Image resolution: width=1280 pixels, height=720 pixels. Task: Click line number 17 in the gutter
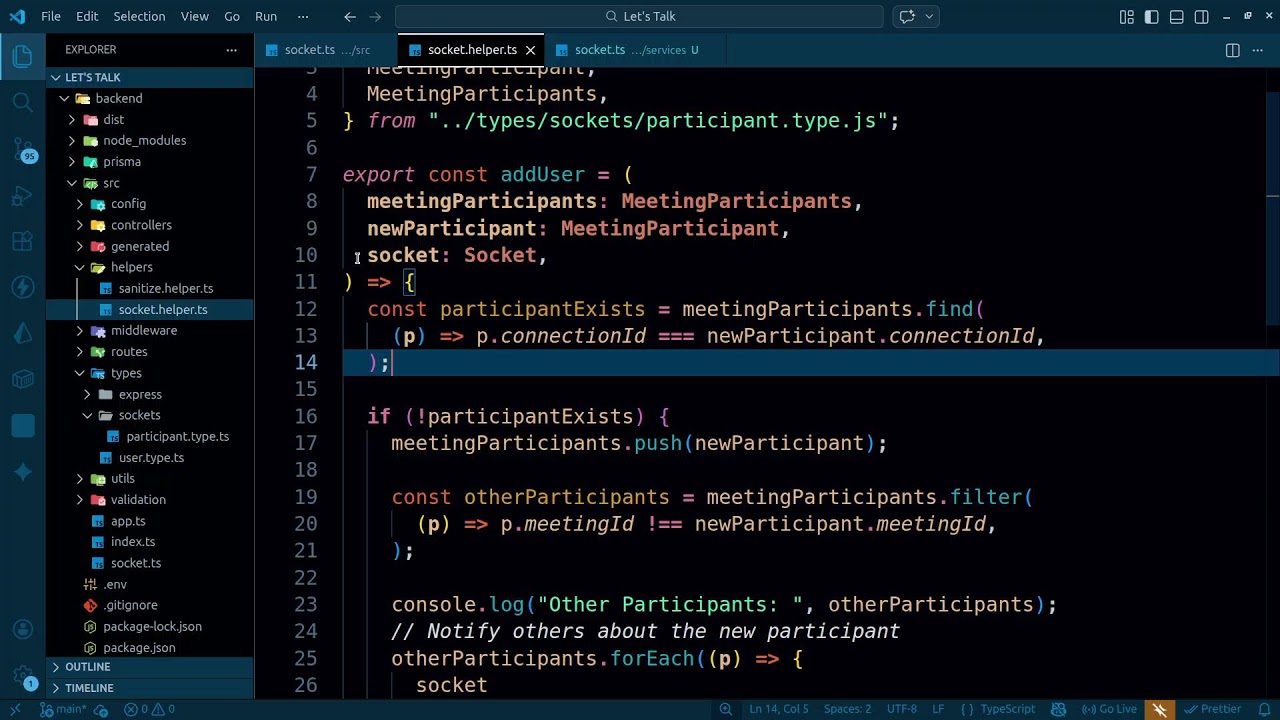click(x=306, y=443)
